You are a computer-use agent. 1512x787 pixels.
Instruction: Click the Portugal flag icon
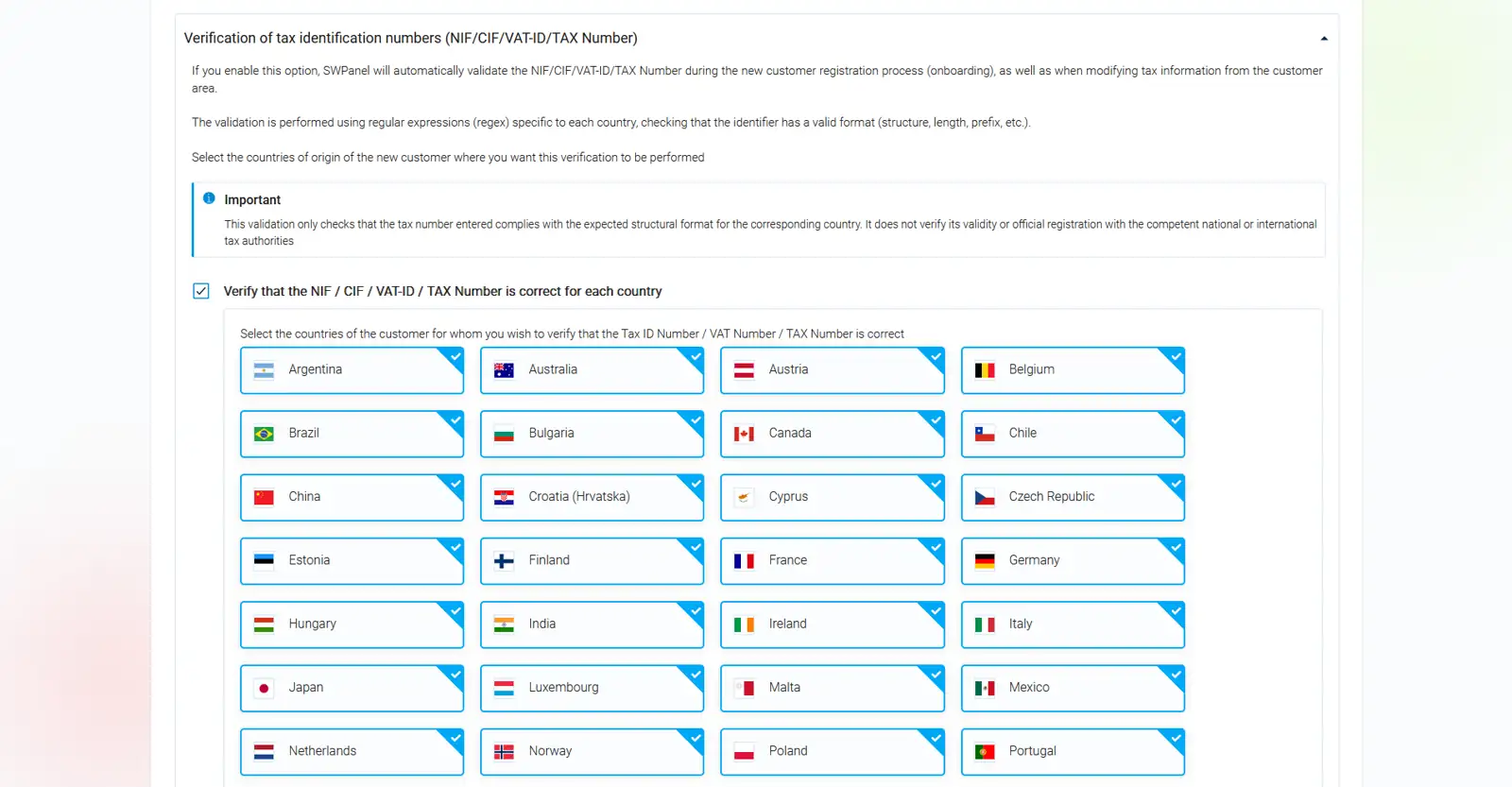[x=985, y=752]
